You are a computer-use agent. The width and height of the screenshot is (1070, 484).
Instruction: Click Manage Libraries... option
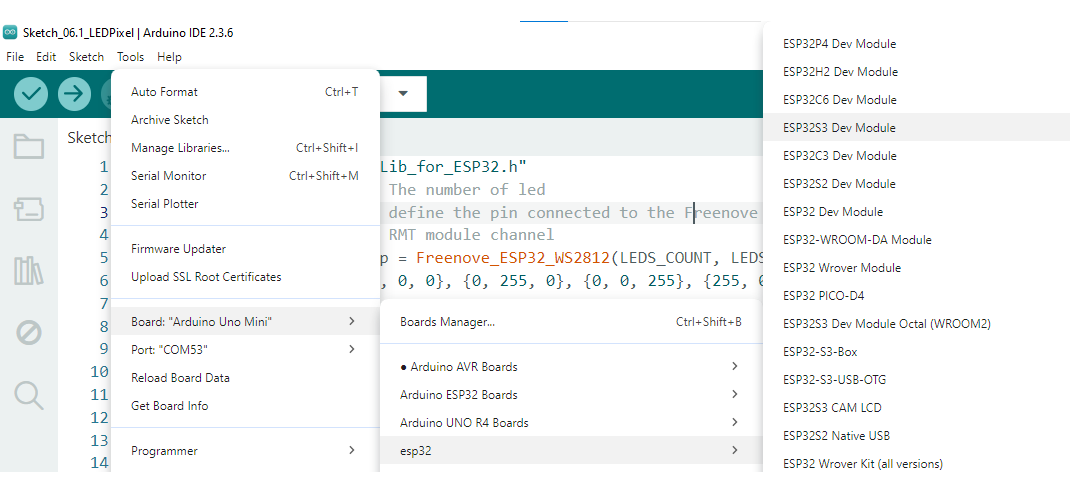[180, 148]
